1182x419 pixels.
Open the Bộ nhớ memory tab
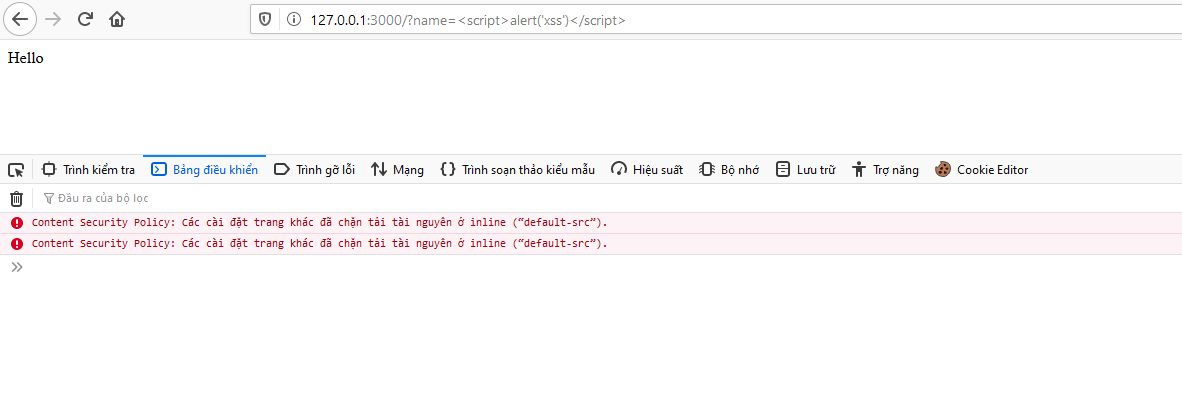tap(729, 170)
